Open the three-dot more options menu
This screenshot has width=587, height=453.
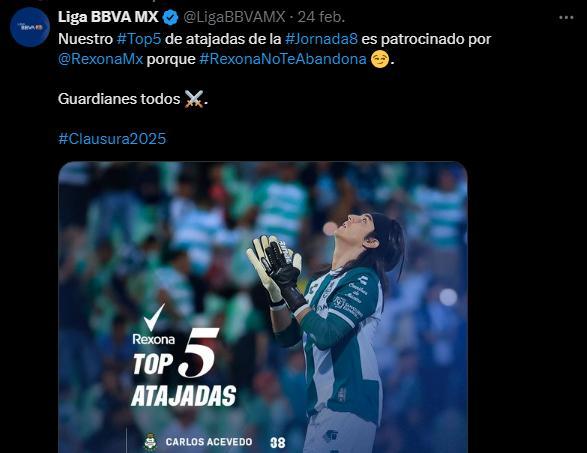click(566, 18)
